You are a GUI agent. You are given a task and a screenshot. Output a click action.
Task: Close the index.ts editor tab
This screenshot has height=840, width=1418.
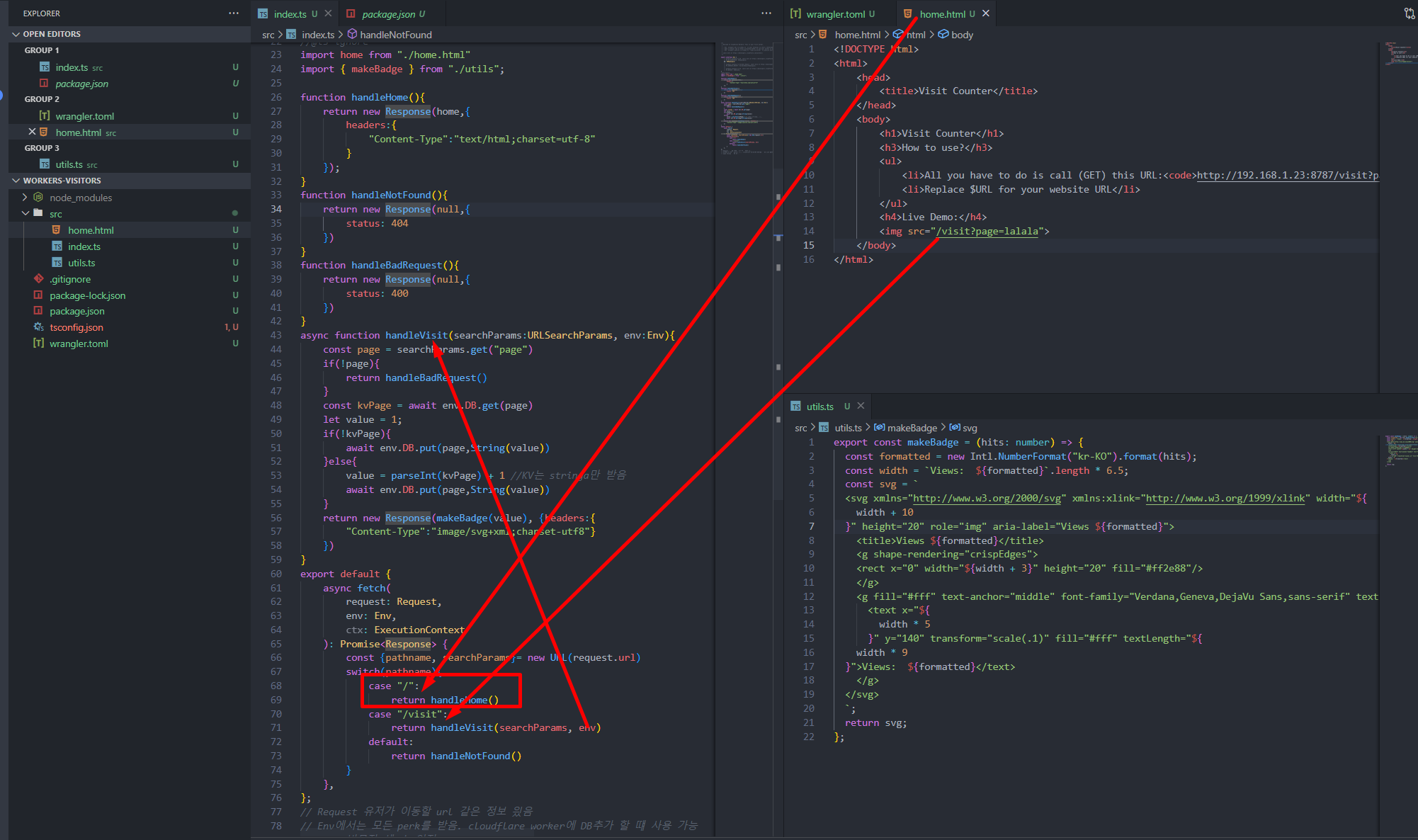click(x=328, y=13)
